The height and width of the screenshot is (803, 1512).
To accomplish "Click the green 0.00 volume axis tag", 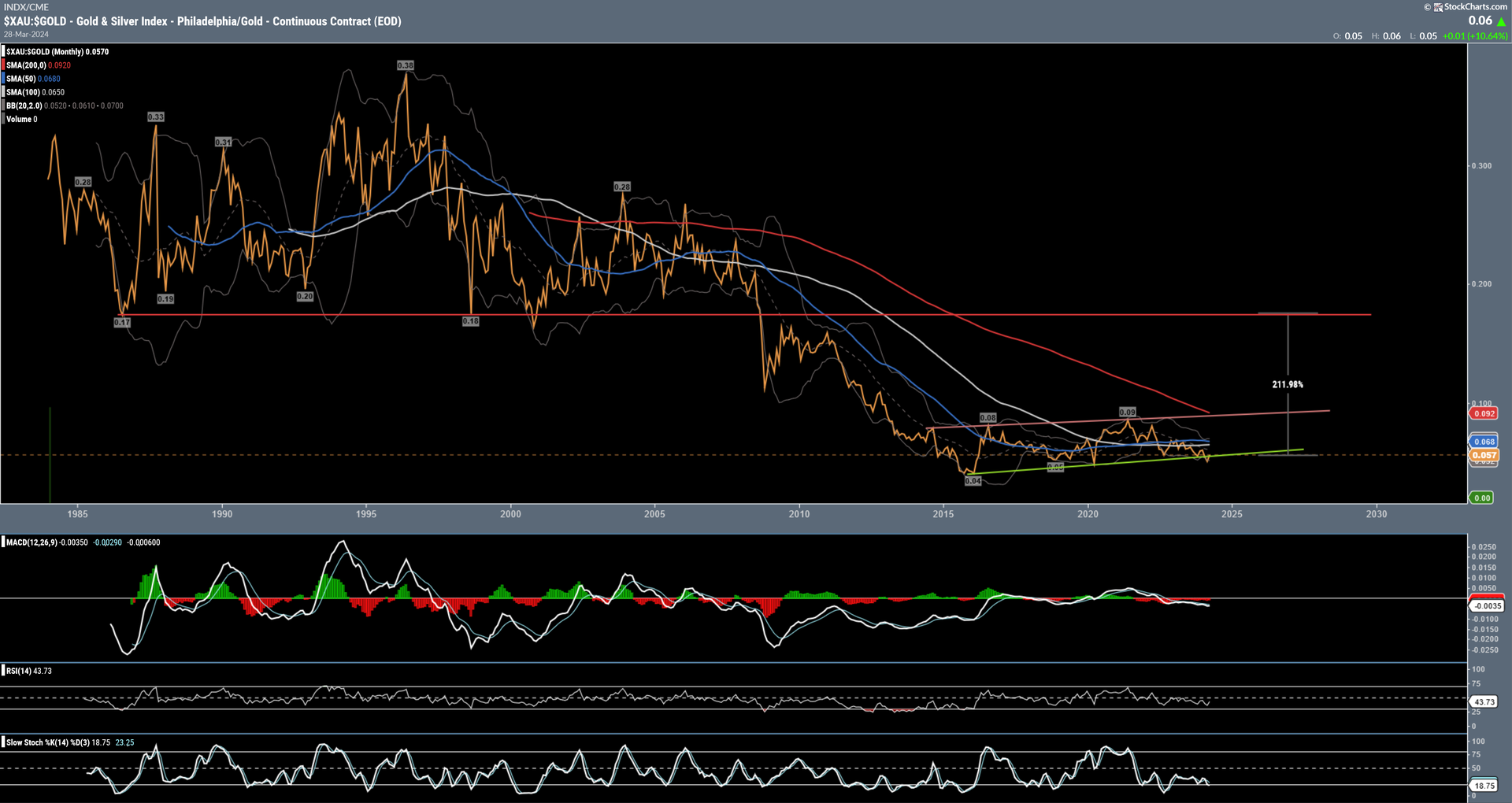I will [x=1482, y=498].
